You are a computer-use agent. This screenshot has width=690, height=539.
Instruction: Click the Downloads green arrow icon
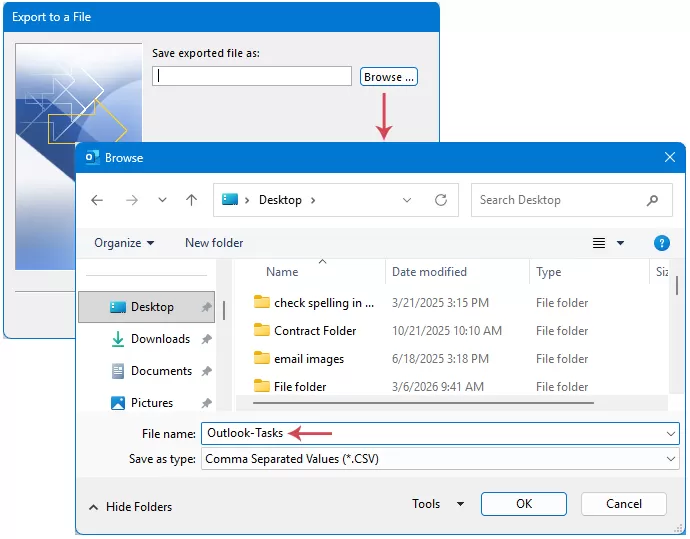point(117,339)
